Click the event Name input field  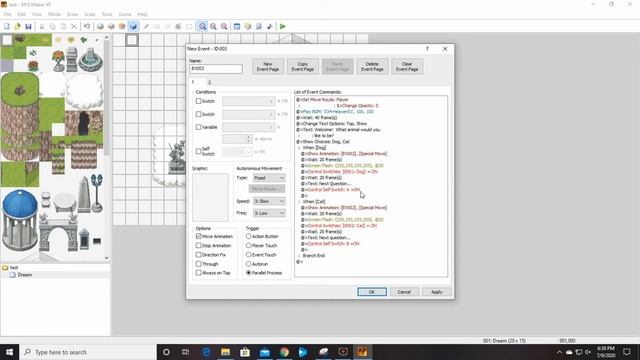click(x=216, y=69)
